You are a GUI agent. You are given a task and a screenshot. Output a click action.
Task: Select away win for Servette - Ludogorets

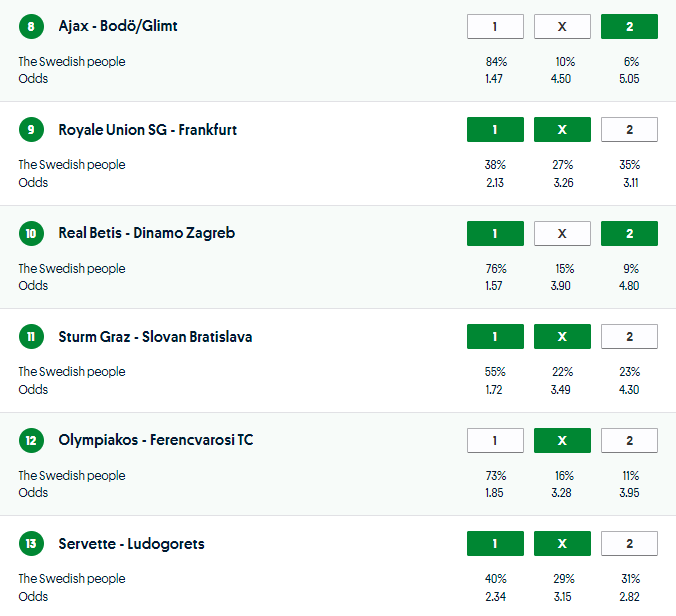(x=629, y=544)
